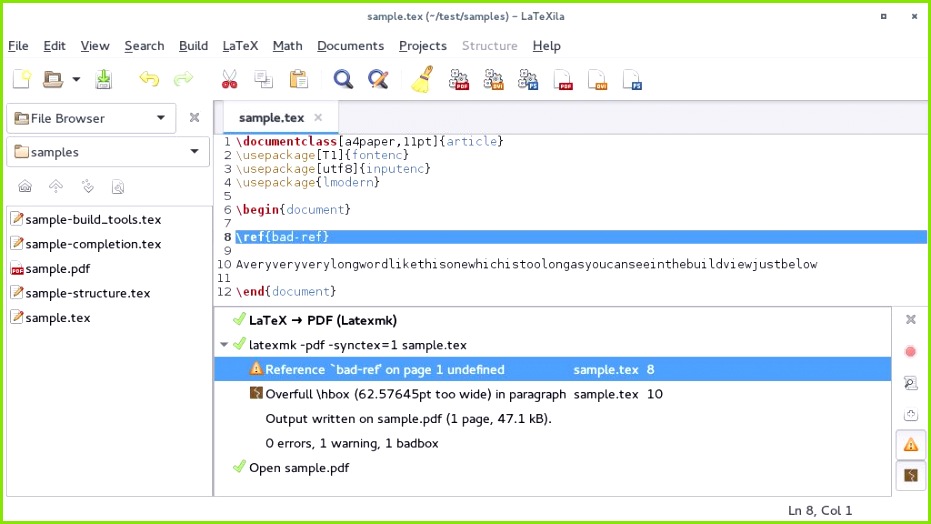The width and height of the screenshot is (931, 524).
Task: Show folder properties icon in file browser
Action: (x=118, y=186)
